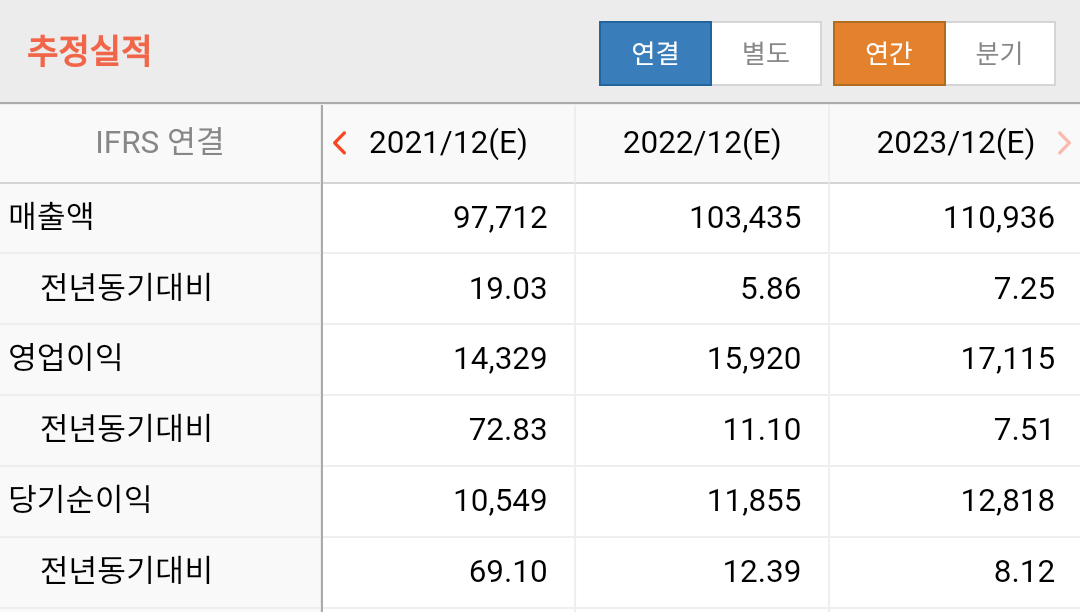This screenshot has width=1080, height=612.
Task: Click the sales value 110,936
Action: click(x=999, y=218)
